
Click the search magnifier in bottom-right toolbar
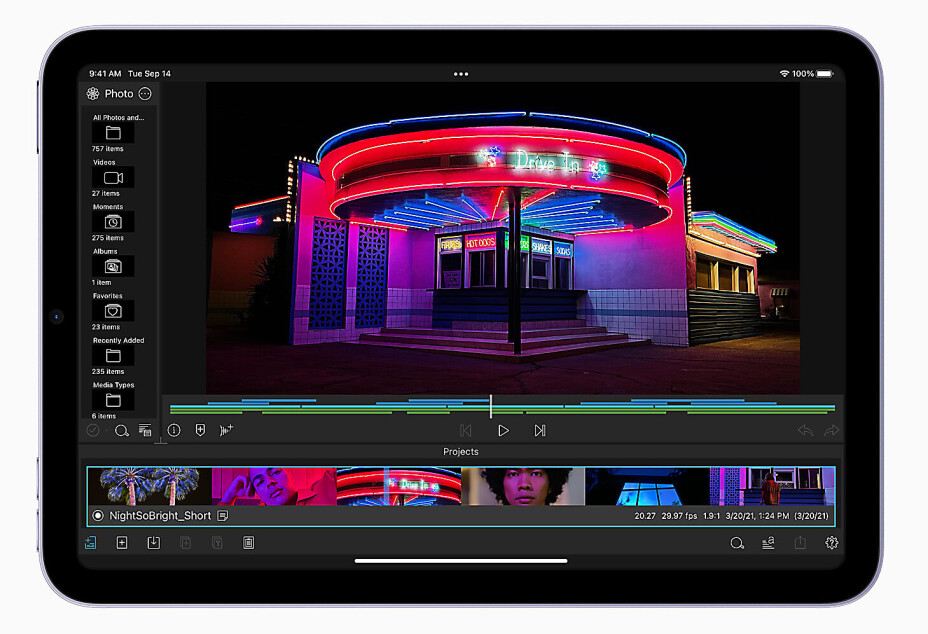pos(737,543)
